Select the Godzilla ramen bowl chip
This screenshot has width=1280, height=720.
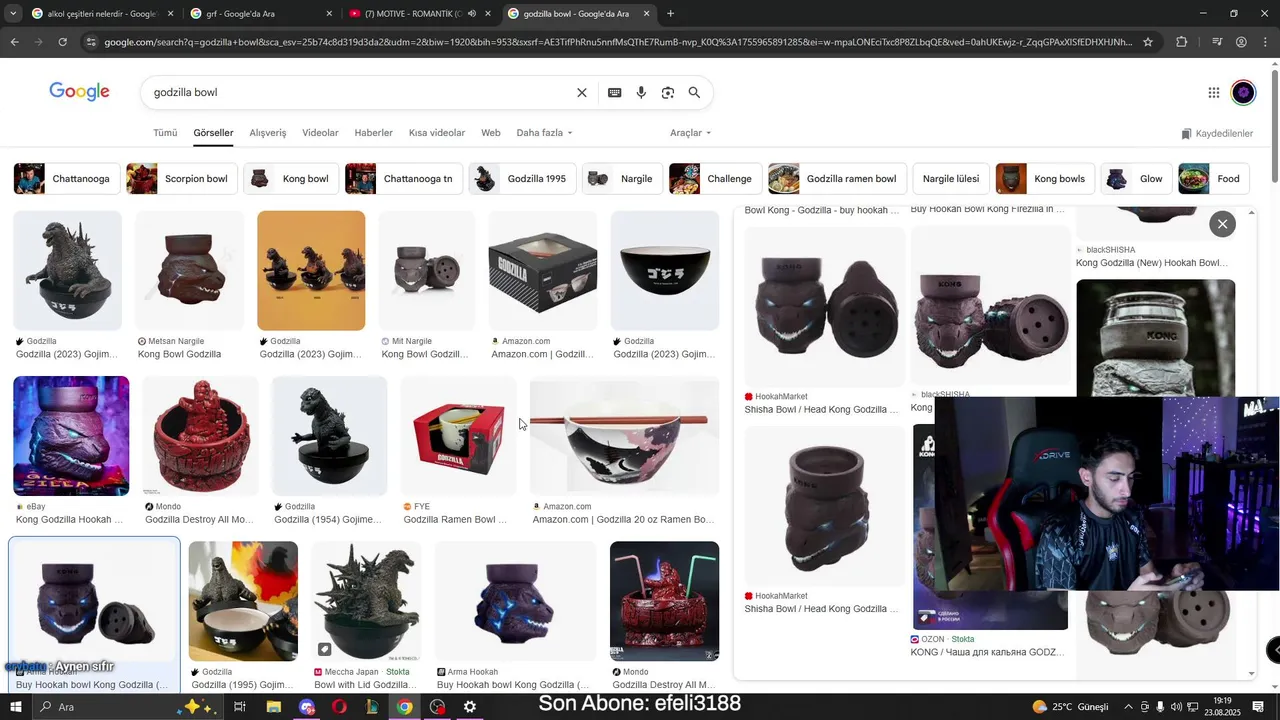(x=838, y=179)
